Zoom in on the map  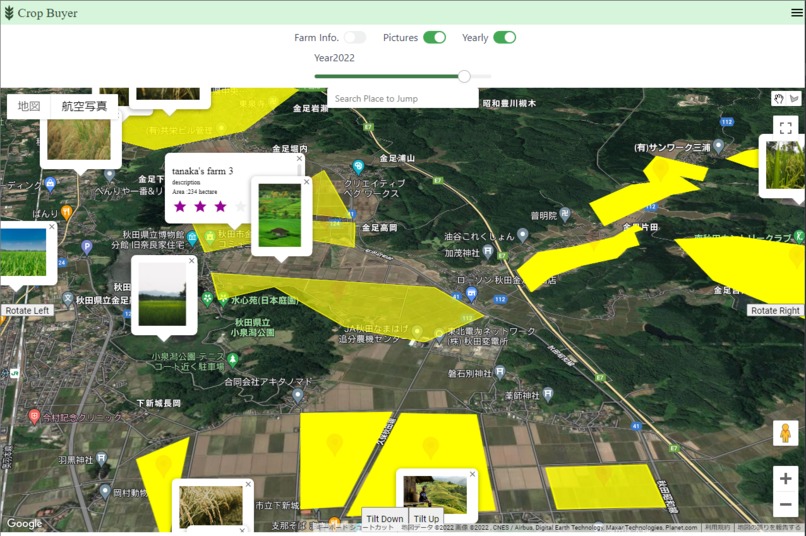tap(785, 478)
